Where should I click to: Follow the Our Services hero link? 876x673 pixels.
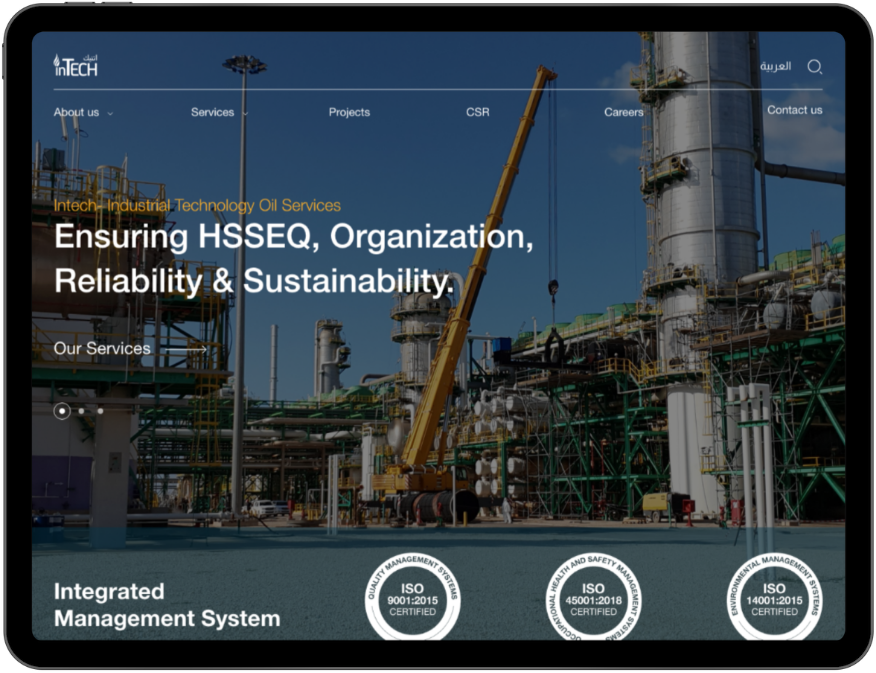click(102, 349)
